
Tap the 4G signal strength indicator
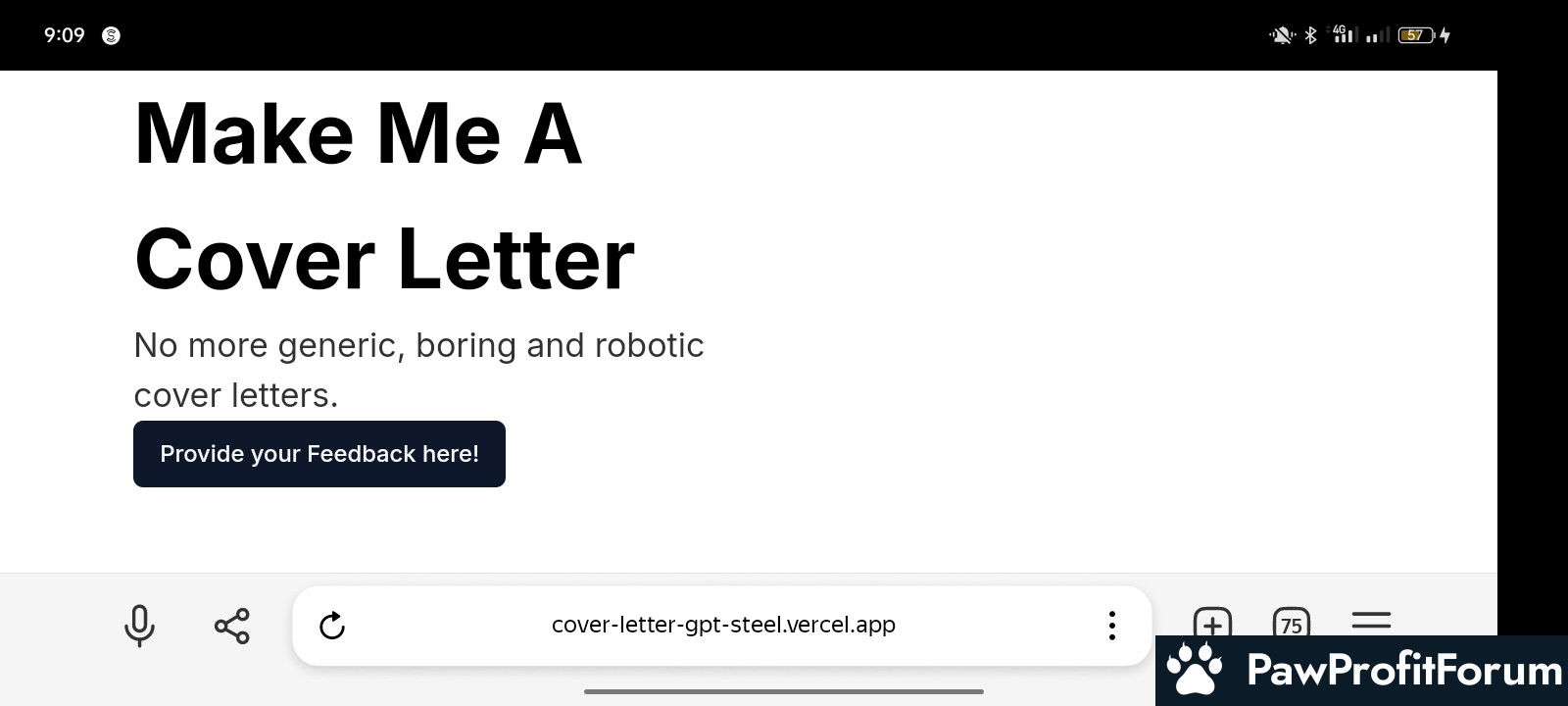(x=1343, y=34)
